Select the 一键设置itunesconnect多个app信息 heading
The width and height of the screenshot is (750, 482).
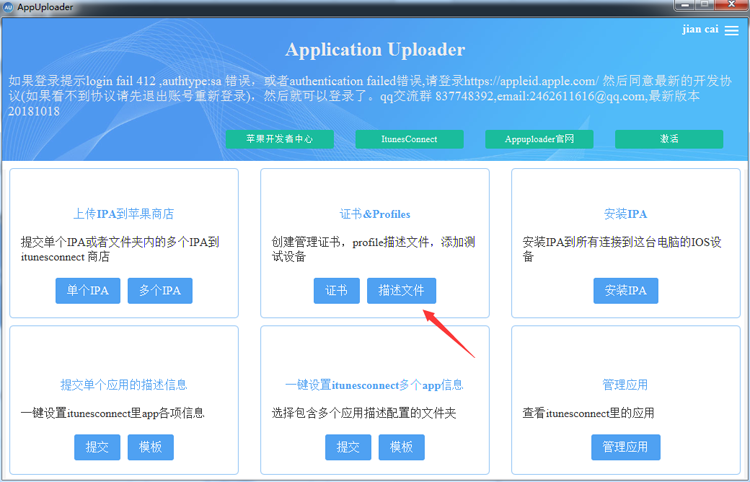374,384
